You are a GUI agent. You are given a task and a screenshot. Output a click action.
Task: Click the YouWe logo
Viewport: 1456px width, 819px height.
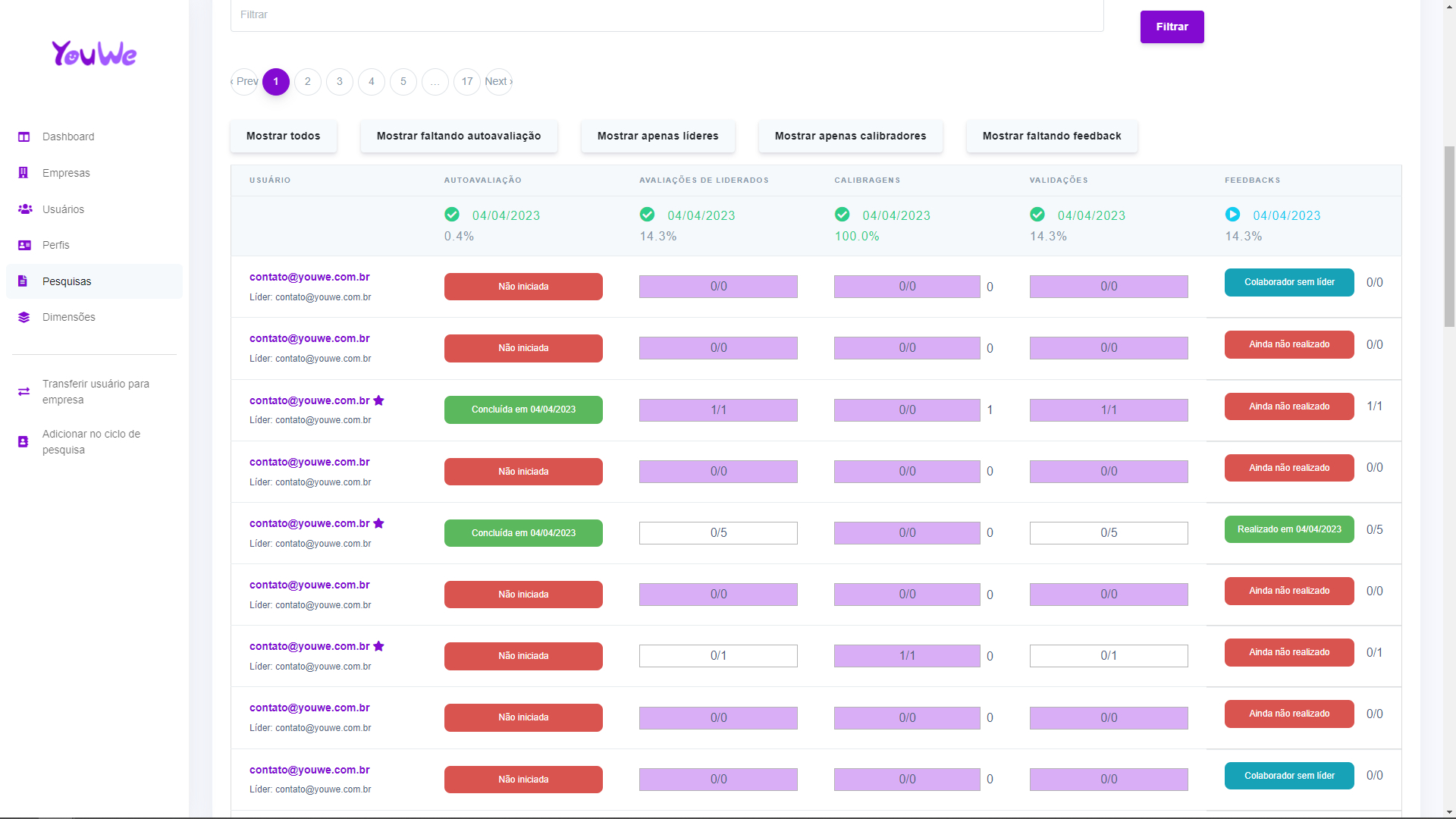point(94,54)
